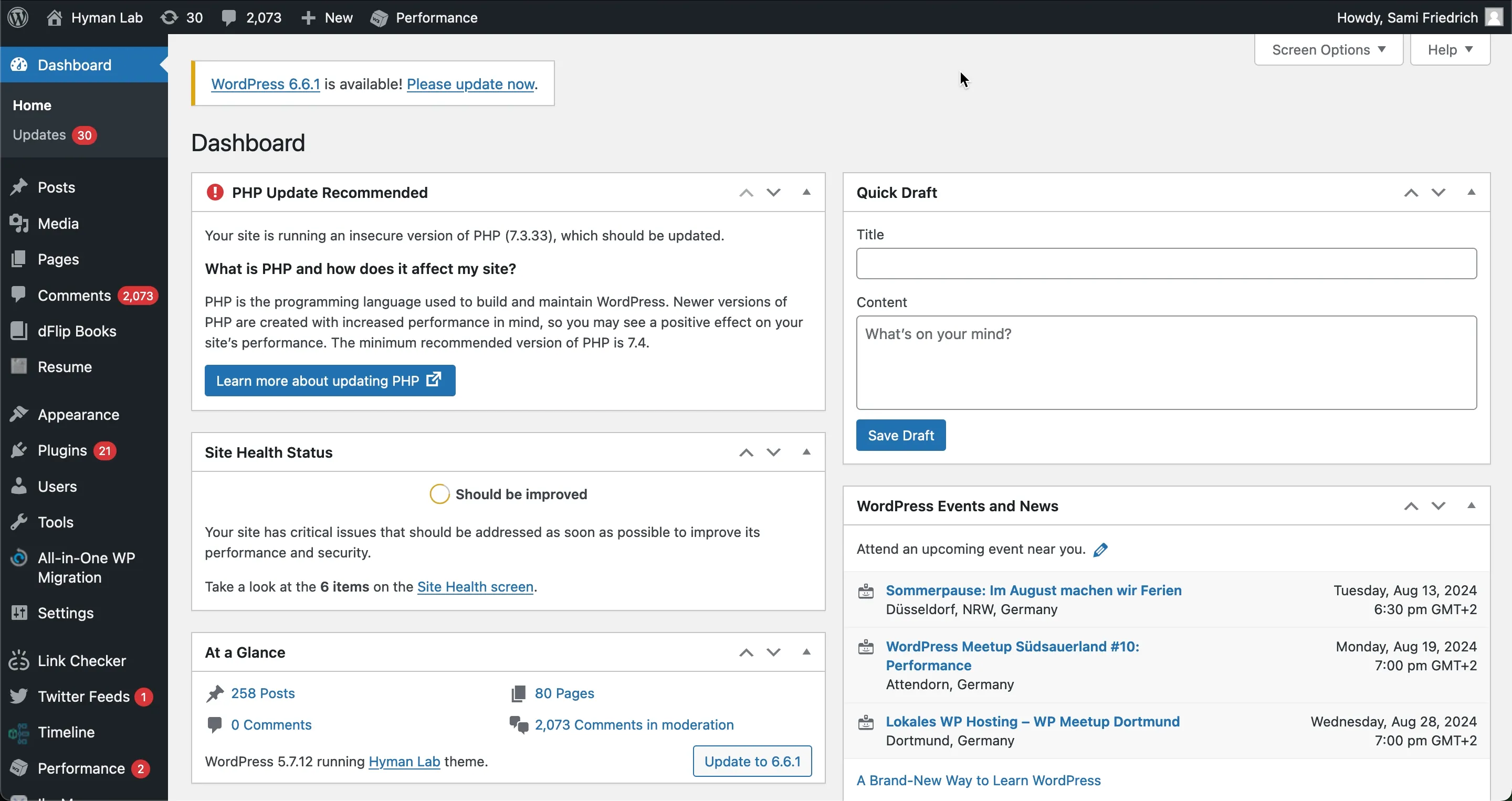Open Twitter Feeds bird icon

tap(19, 696)
